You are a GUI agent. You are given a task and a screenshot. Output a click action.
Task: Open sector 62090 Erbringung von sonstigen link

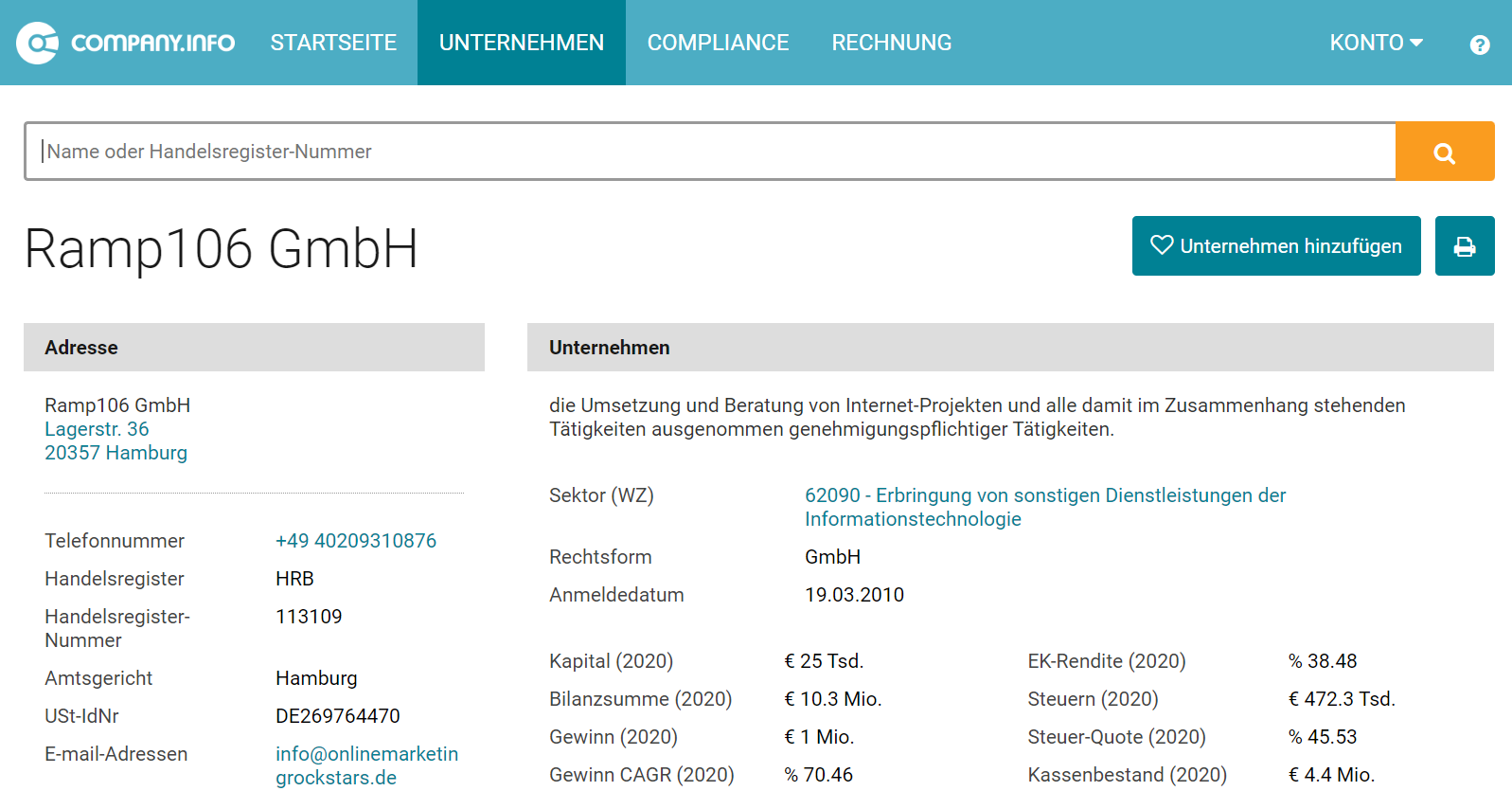tap(1045, 507)
